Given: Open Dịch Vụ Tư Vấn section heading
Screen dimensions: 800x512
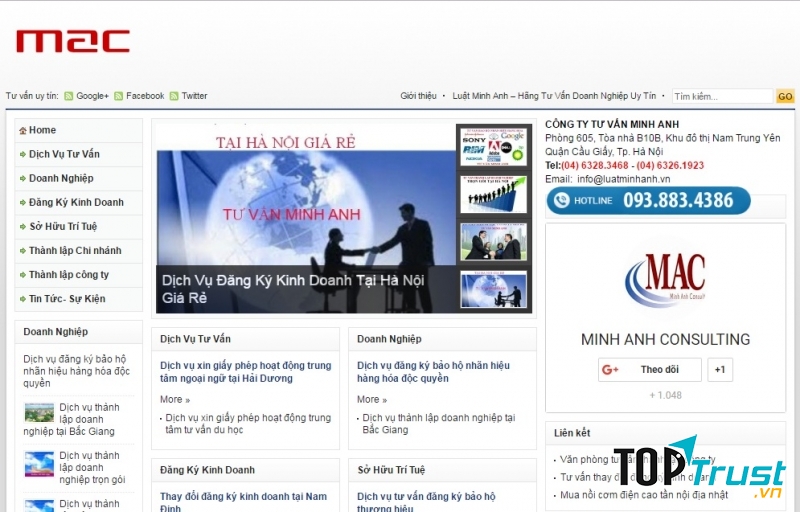Looking at the screenshot, I should tap(195, 339).
